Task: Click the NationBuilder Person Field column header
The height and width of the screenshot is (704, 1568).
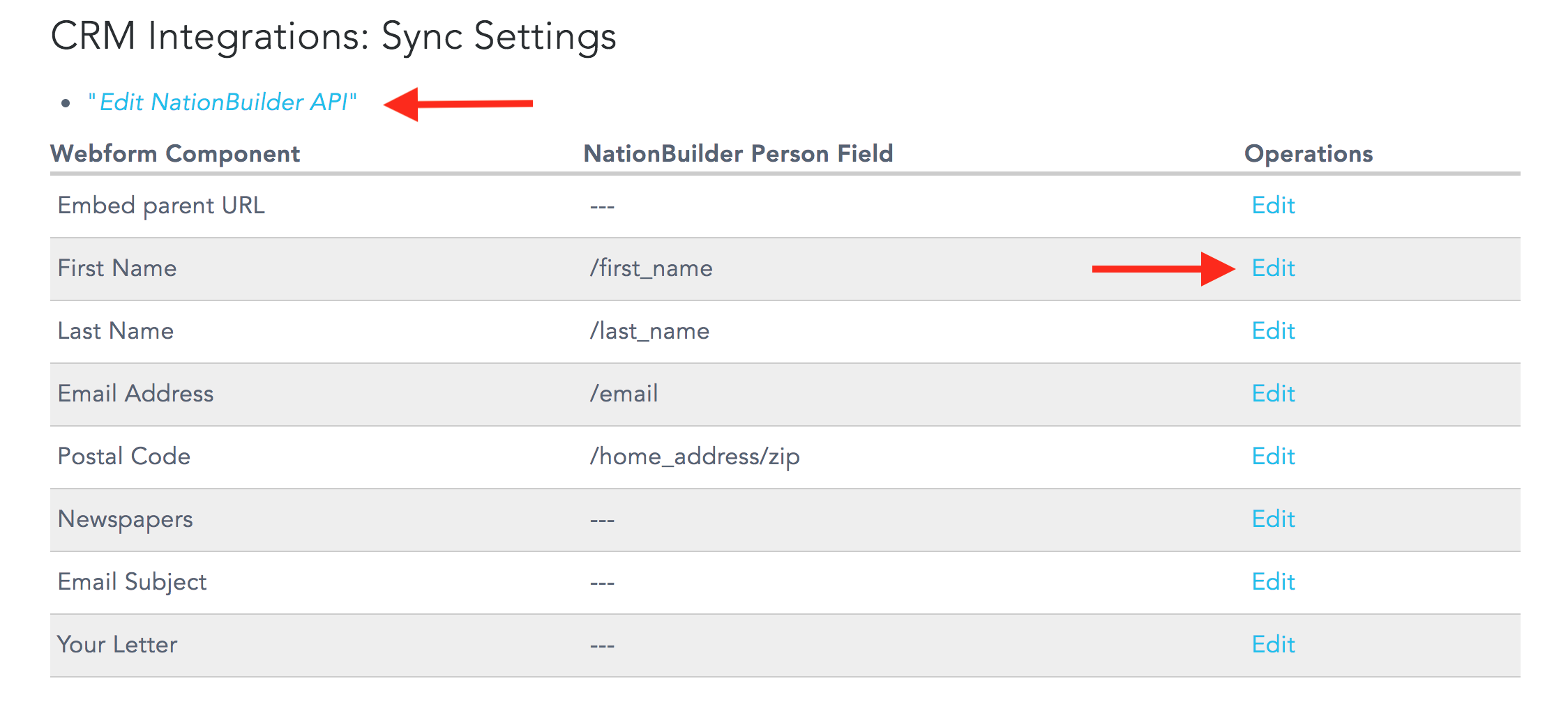Action: [738, 153]
